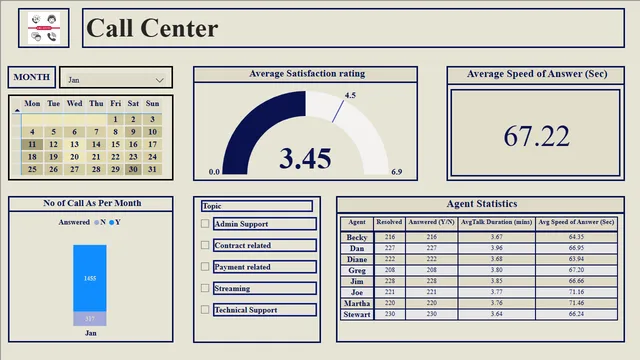
Task: Select calendar day 1
Action: 116,119
